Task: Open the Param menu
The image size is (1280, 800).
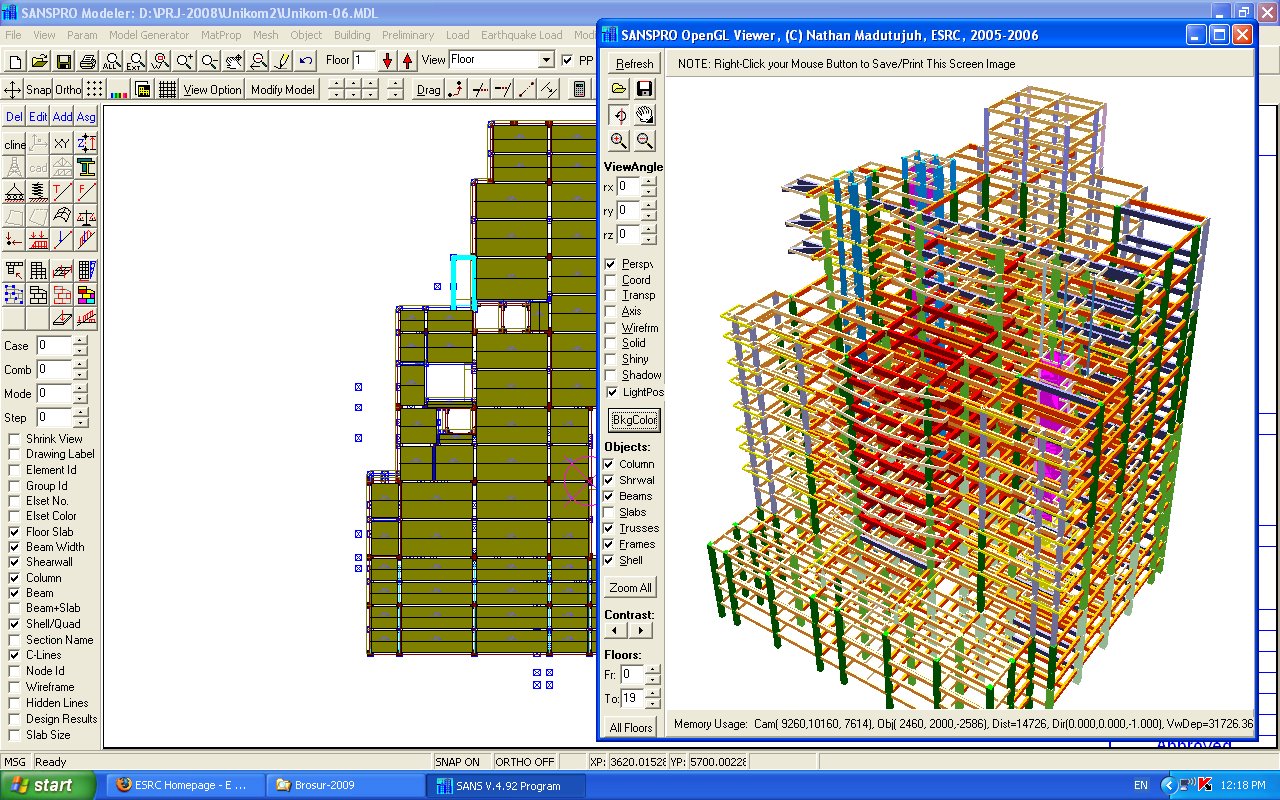Action: pyautogui.click(x=82, y=35)
